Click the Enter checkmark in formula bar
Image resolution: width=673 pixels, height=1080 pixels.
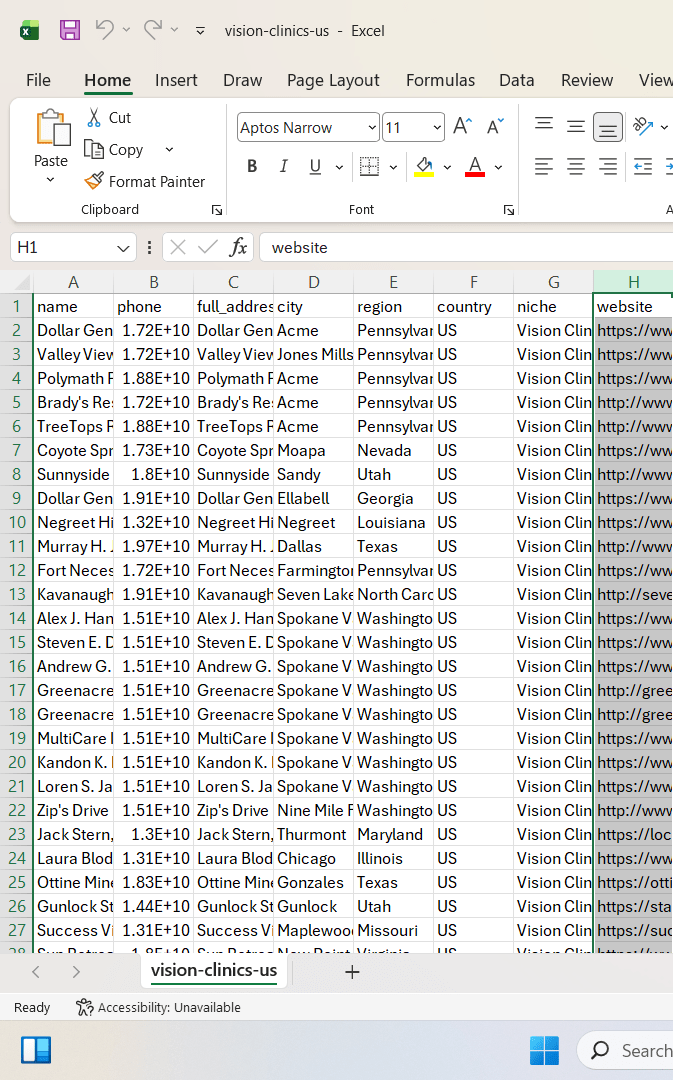pyautogui.click(x=207, y=247)
